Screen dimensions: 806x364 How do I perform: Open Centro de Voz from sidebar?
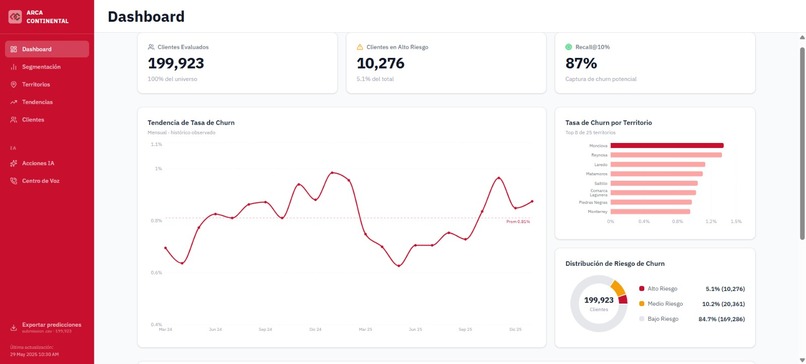[47, 180]
